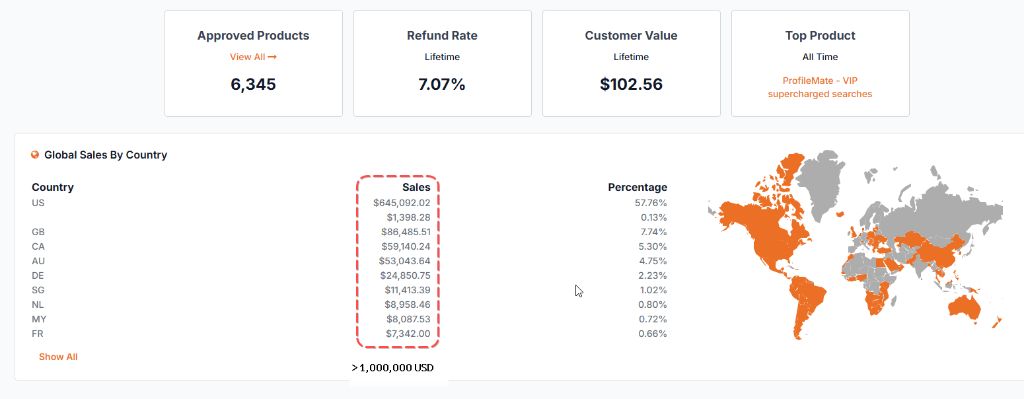Select the GB sales value $86,485.51
This screenshot has height=399, width=1024.
point(406,232)
